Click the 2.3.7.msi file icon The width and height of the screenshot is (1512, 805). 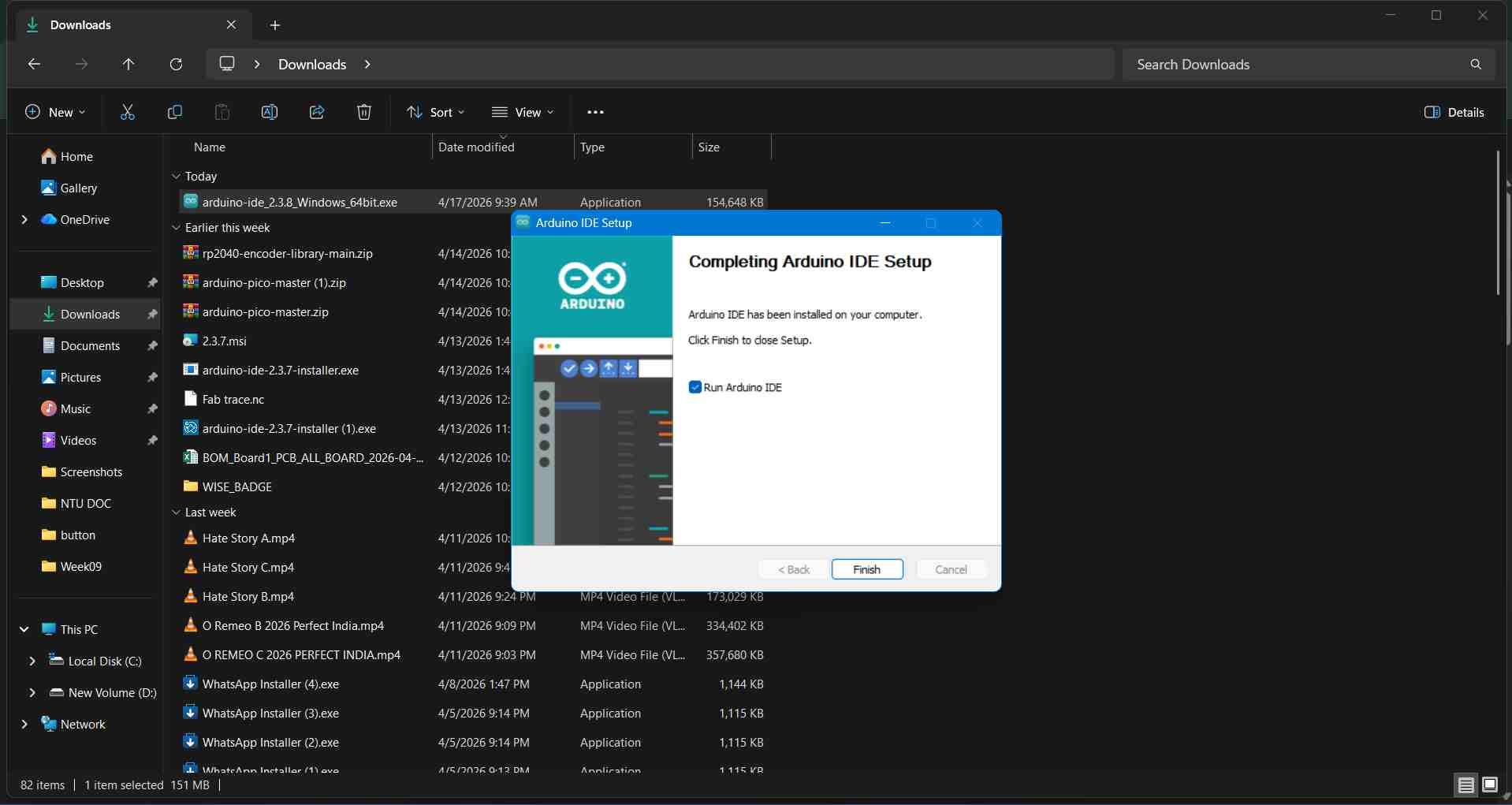191,340
